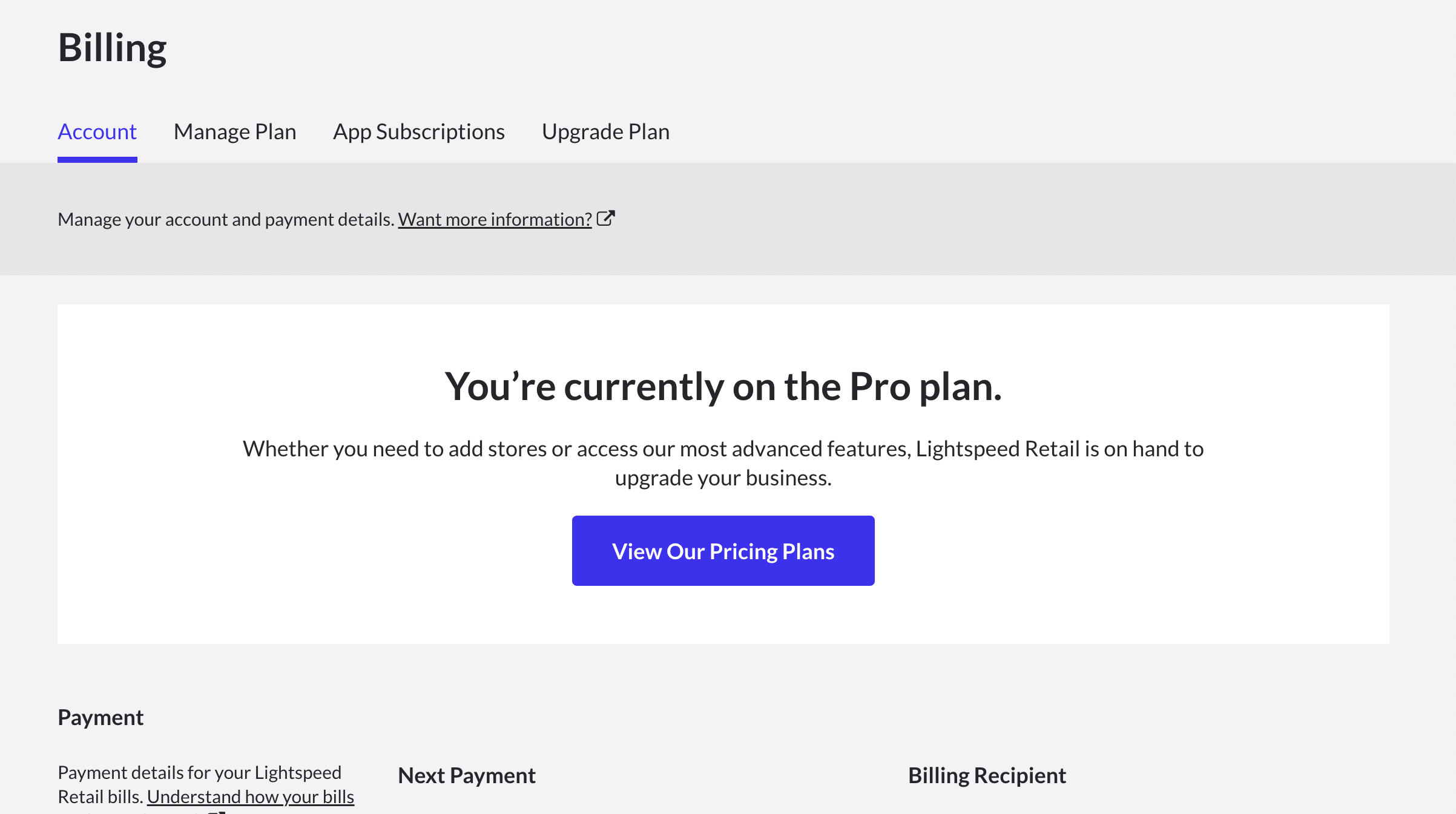
Task: Switch to the Account tab
Action: (x=97, y=132)
